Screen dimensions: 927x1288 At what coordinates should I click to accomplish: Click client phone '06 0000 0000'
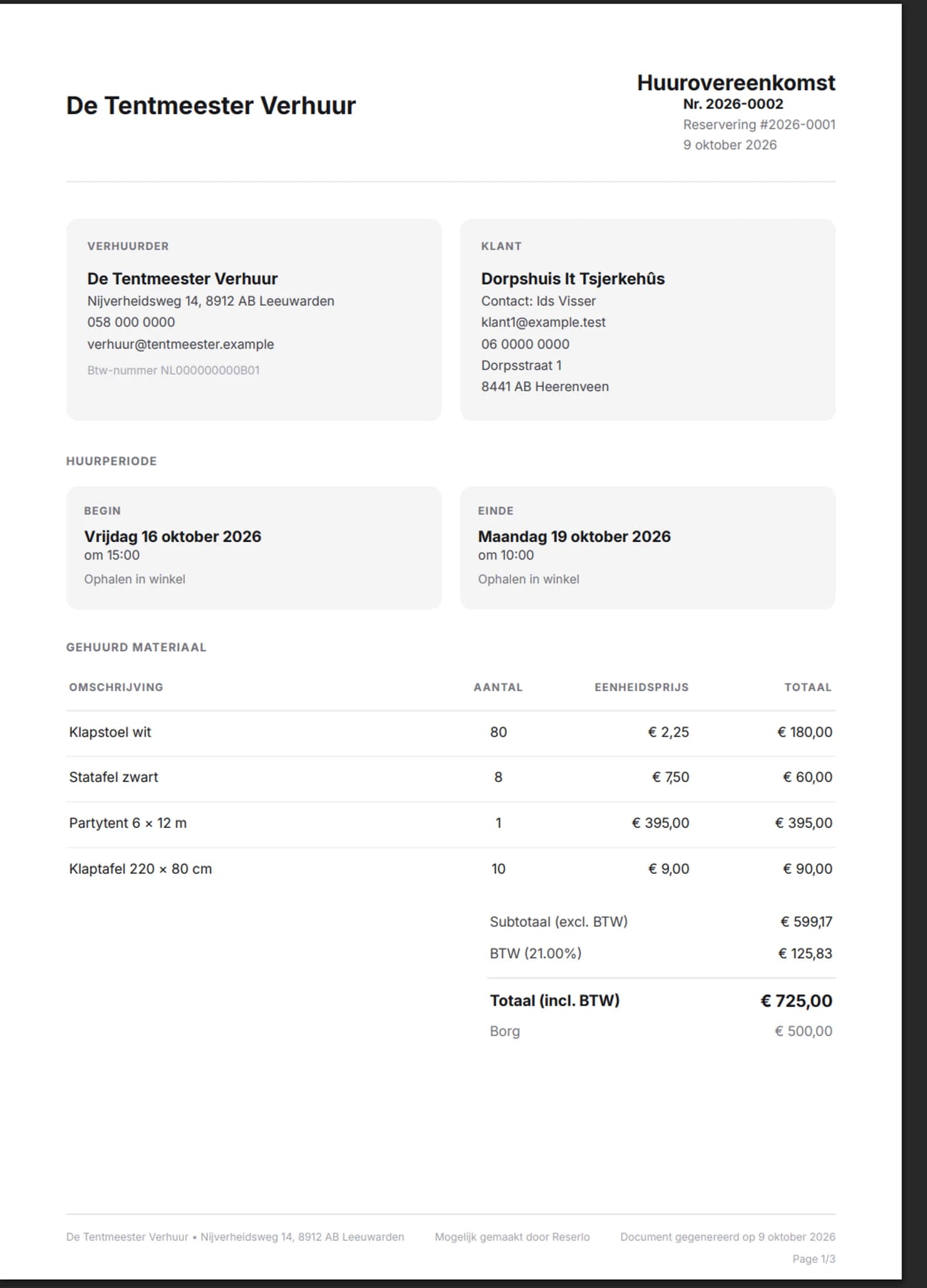(x=525, y=344)
